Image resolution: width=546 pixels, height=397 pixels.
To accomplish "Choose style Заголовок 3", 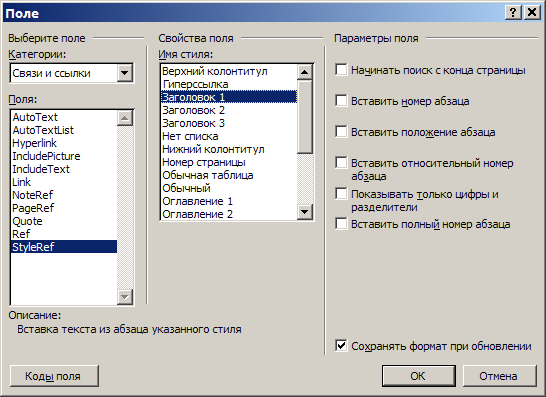I will 229,123.
